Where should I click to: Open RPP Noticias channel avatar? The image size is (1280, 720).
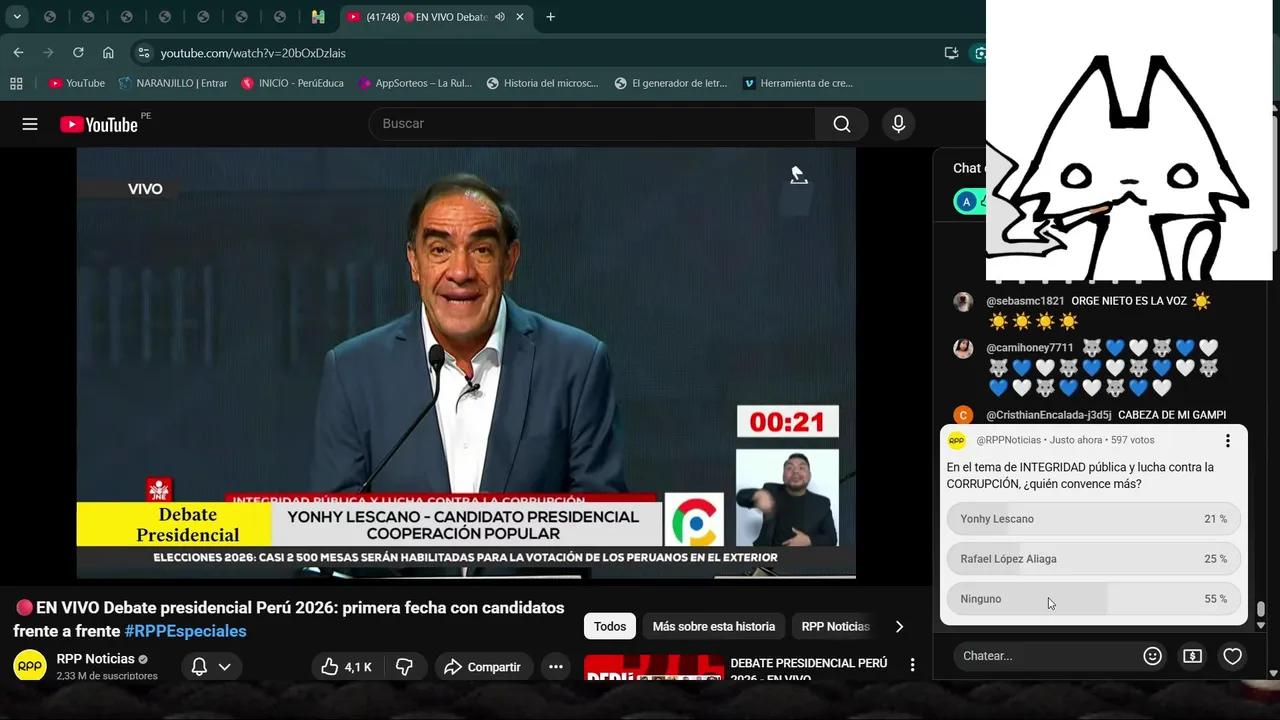[x=30, y=666]
